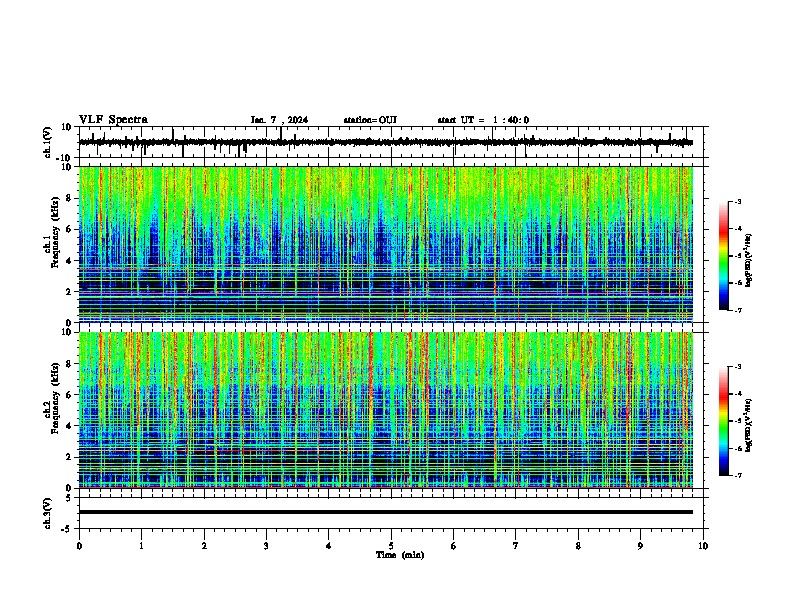792x612 pixels.
Task: Click time axis tick label 7
Action: click(x=516, y=546)
